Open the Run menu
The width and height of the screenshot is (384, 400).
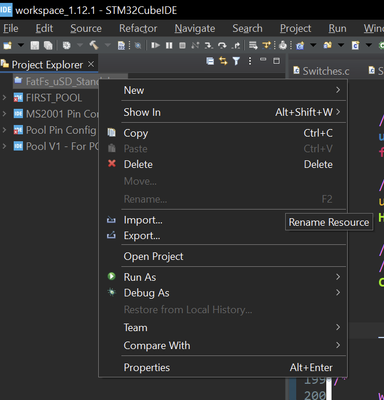(337, 28)
